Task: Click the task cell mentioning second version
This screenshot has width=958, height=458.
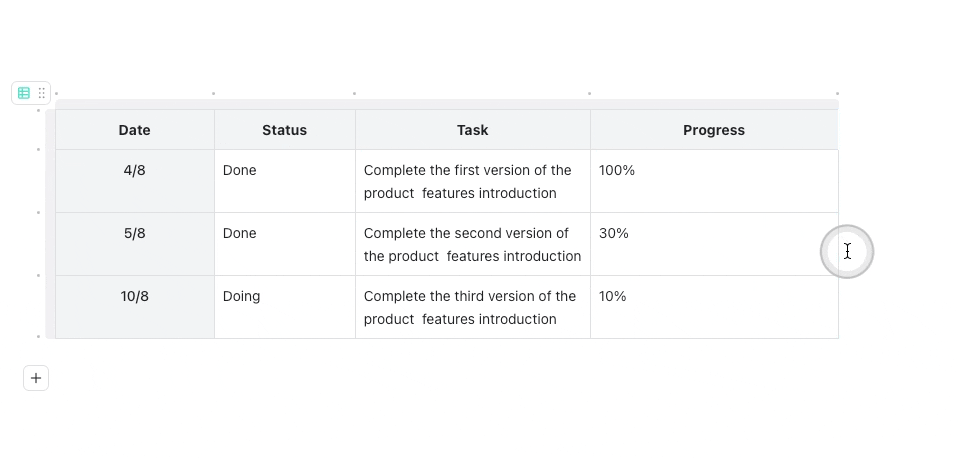Action: point(472,244)
